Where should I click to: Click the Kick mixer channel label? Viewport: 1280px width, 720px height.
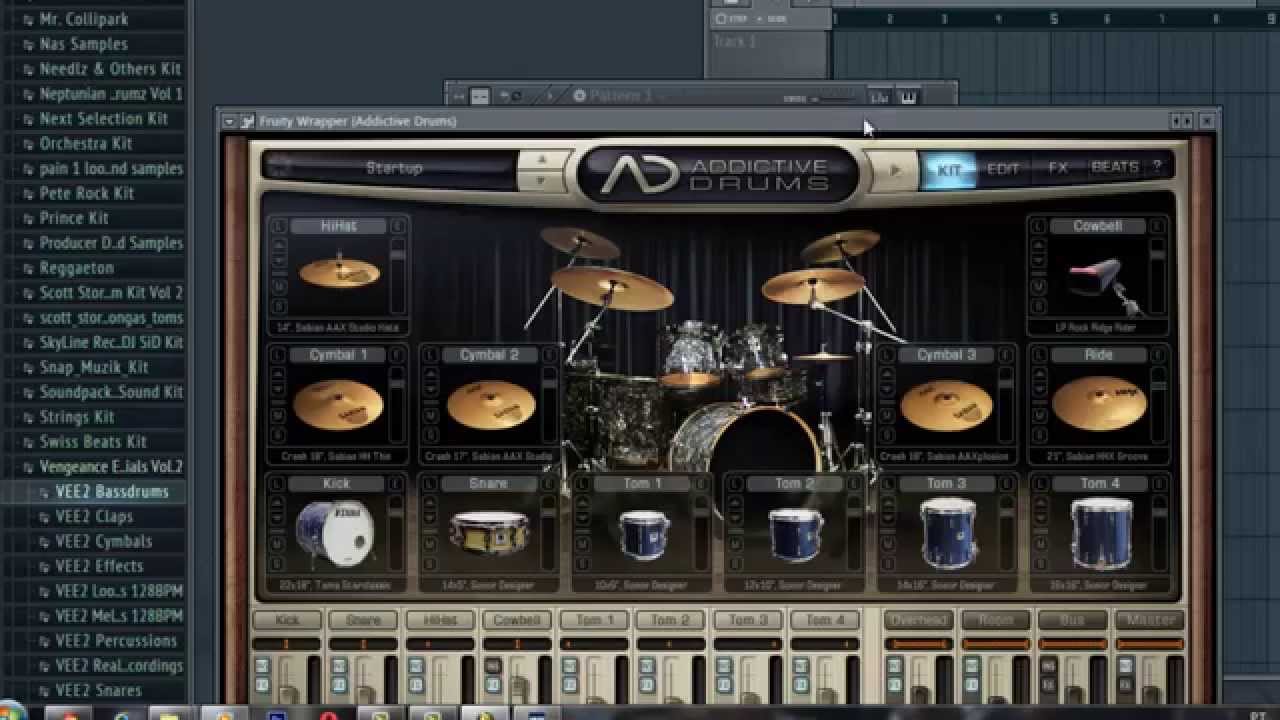click(287, 620)
